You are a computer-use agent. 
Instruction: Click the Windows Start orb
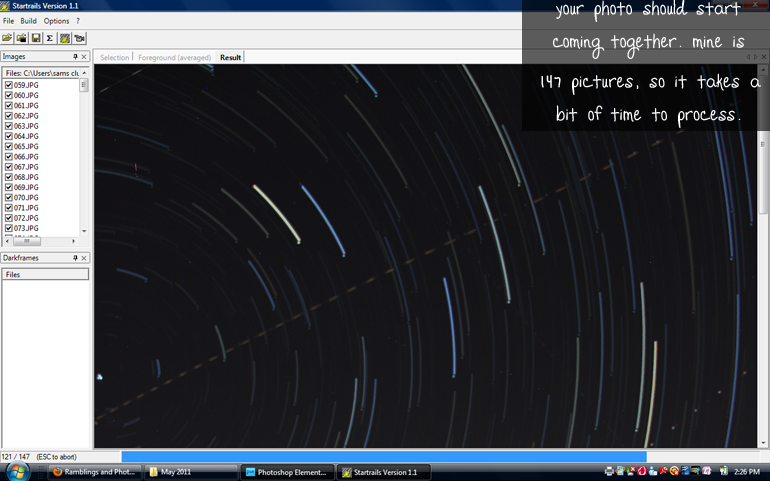17,472
